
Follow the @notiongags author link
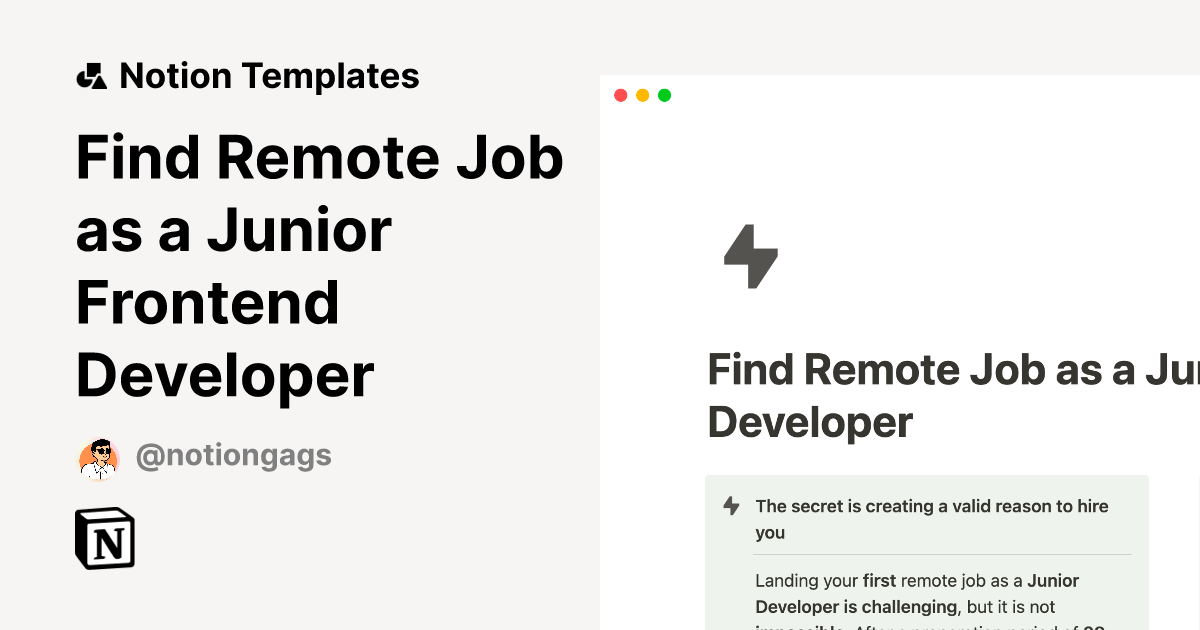pos(234,456)
